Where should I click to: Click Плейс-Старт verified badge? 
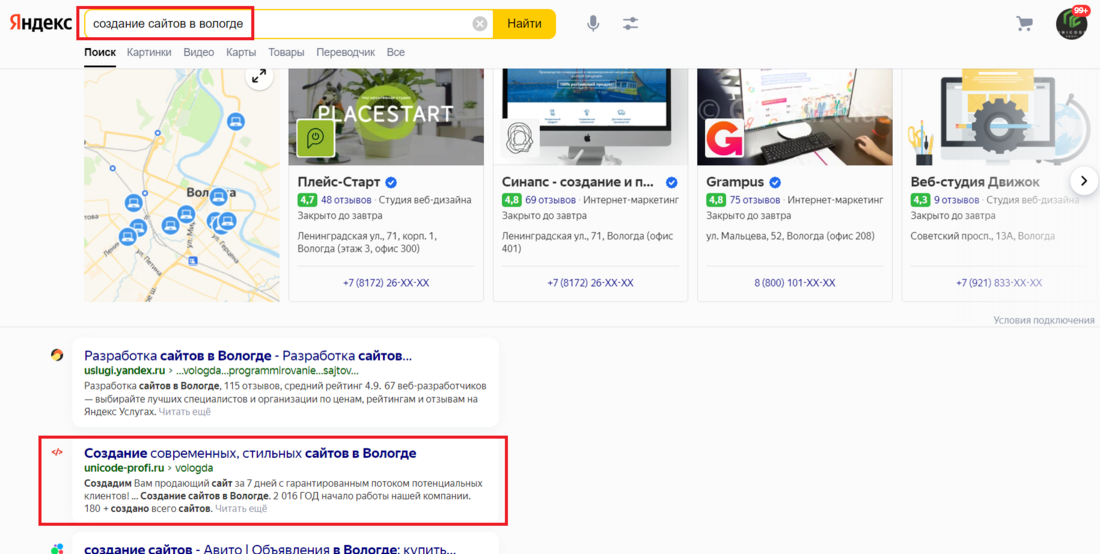391,183
